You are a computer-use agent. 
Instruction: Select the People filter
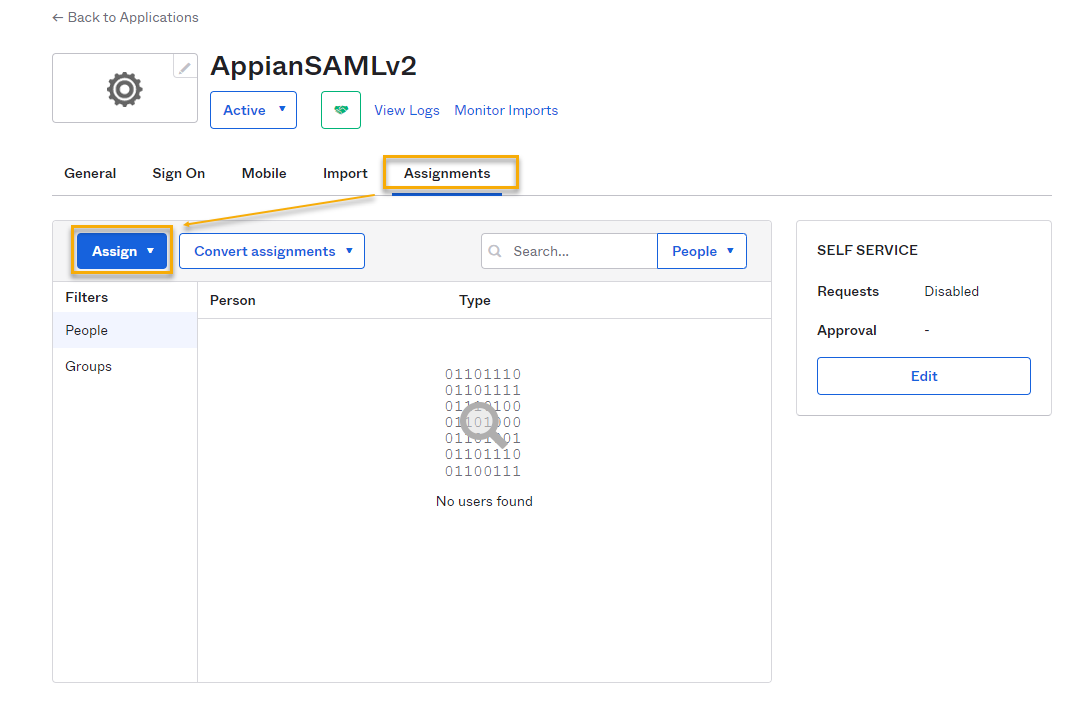pos(125,330)
